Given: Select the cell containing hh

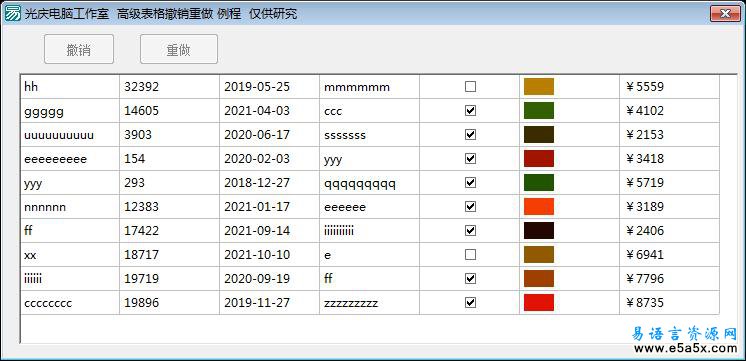Looking at the screenshot, I should click(70, 87).
